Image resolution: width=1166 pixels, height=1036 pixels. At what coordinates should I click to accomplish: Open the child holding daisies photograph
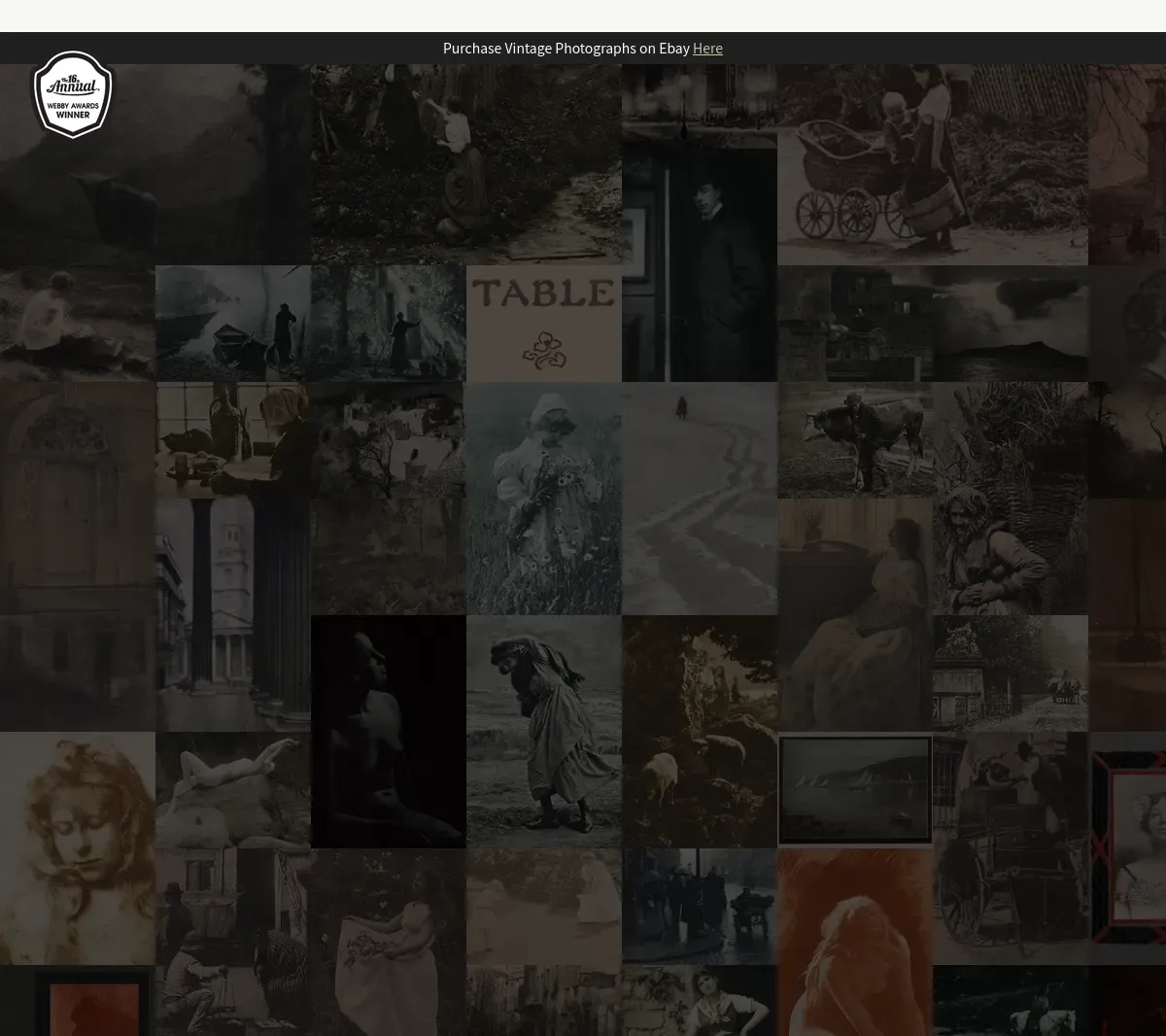pos(544,499)
